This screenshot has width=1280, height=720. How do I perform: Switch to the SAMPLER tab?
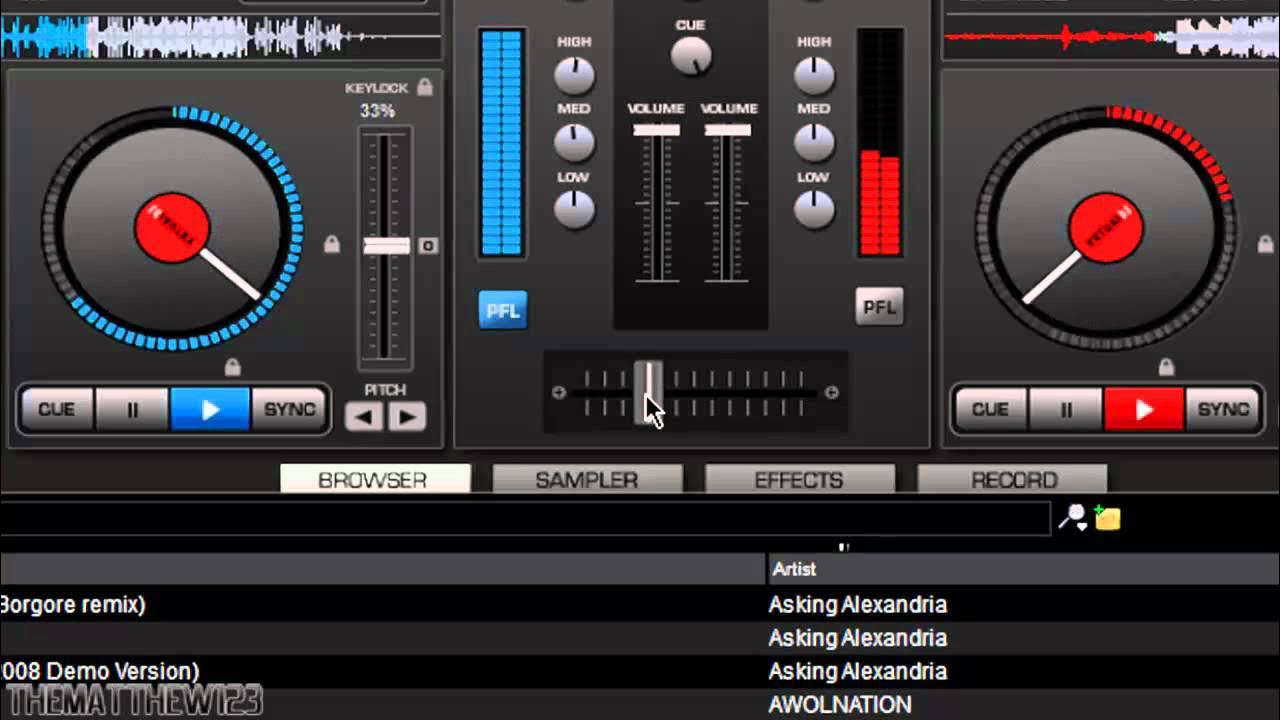pos(587,480)
